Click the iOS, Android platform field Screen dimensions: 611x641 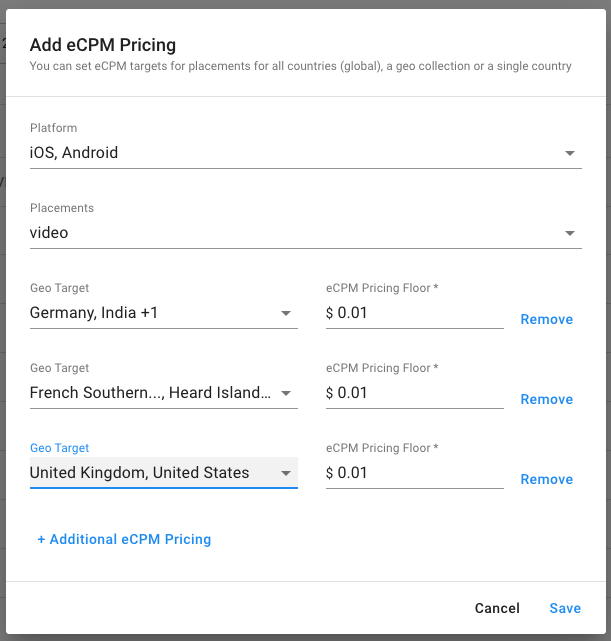click(x=306, y=153)
